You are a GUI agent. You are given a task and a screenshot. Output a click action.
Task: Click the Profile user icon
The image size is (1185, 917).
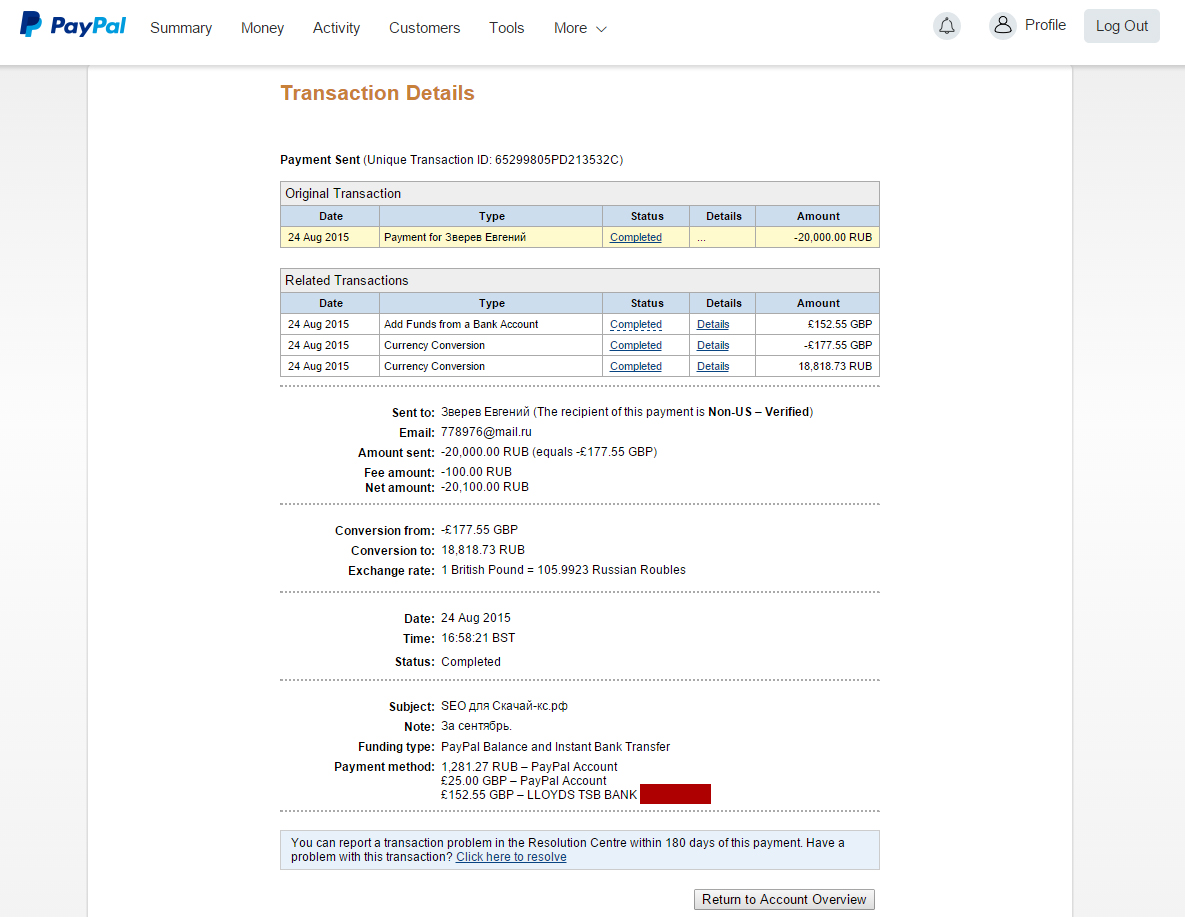tap(1003, 26)
